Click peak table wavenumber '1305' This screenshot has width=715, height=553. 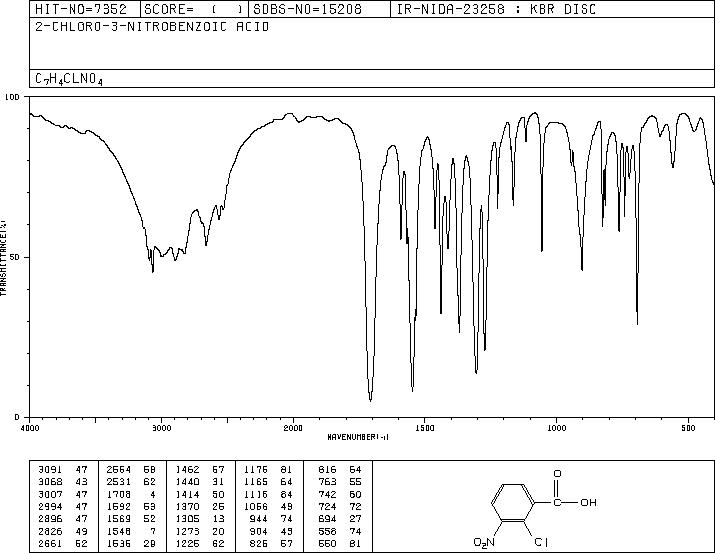coord(187,519)
